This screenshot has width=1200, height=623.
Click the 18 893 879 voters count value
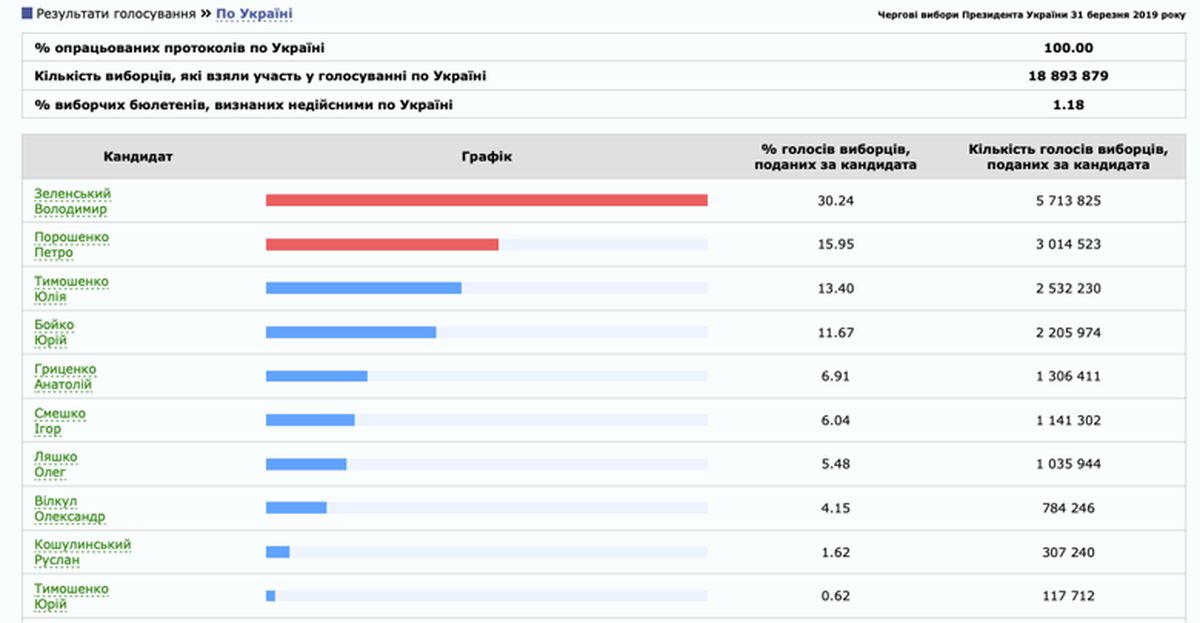(x=1068, y=76)
